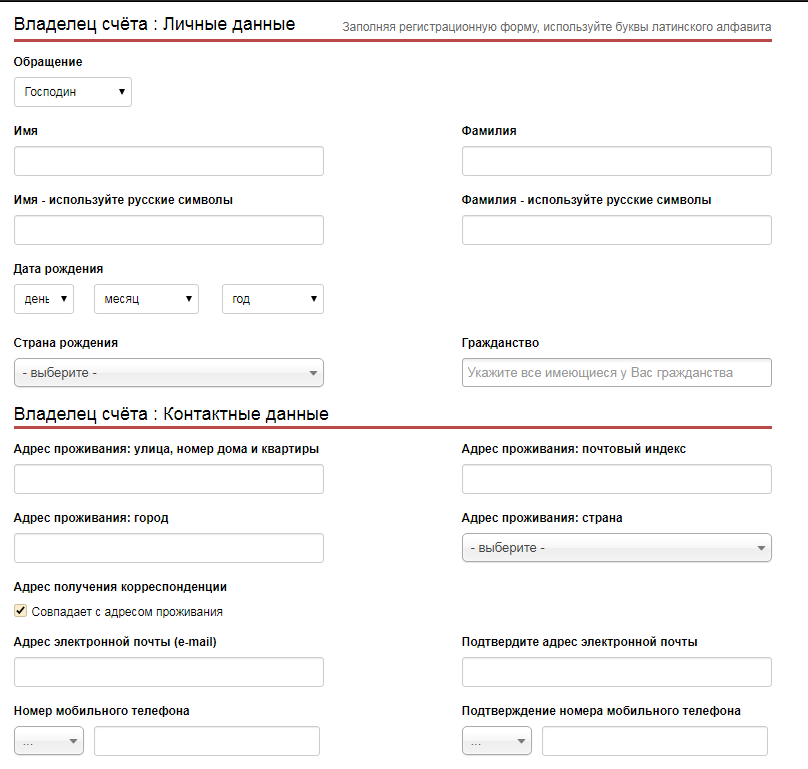Image resolution: width=808 pixels, height=769 pixels.
Task: Expand the Адрес проживания страна dropdown
Action: click(616, 548)
